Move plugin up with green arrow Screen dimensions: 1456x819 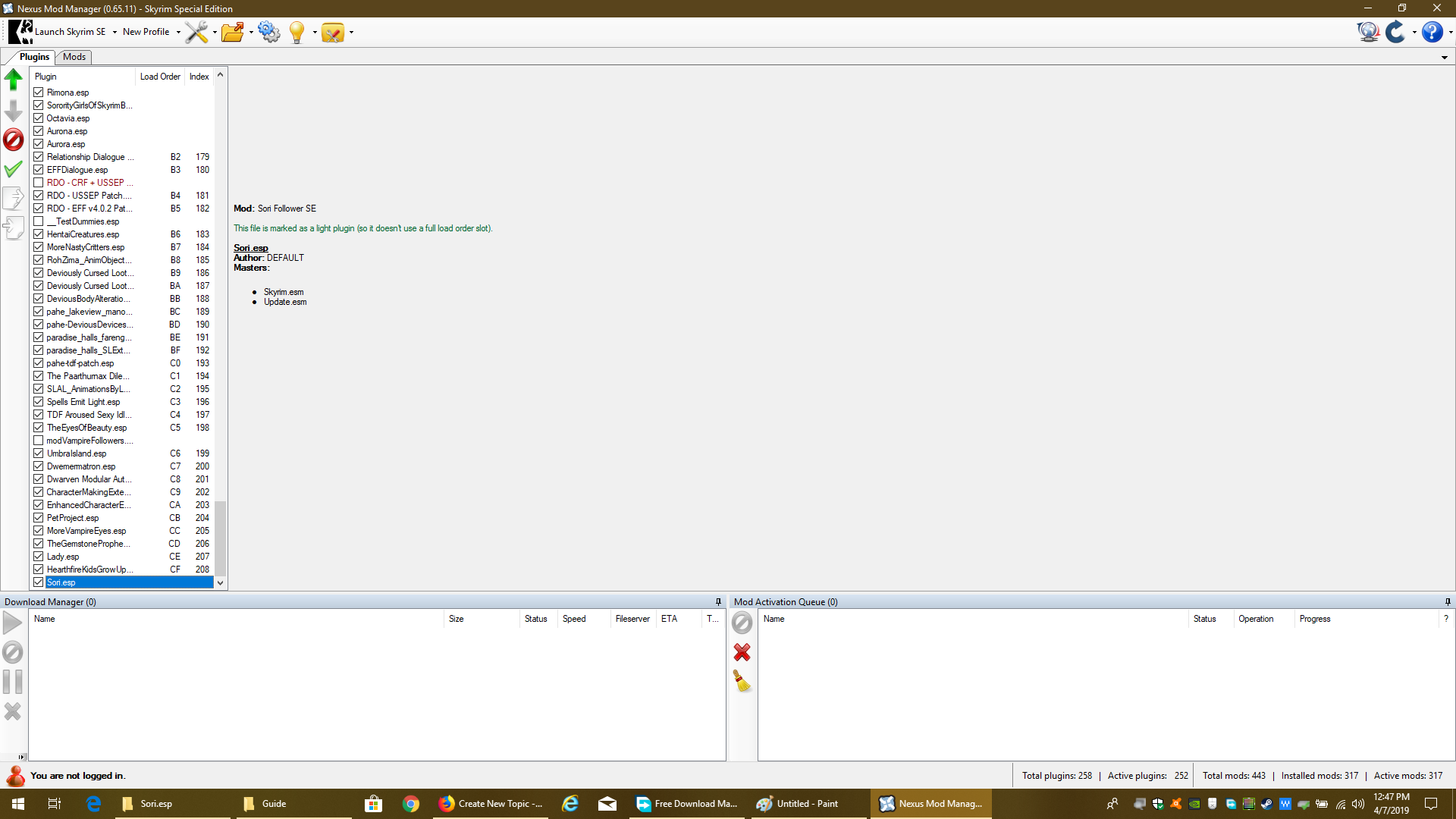(14, 79)
